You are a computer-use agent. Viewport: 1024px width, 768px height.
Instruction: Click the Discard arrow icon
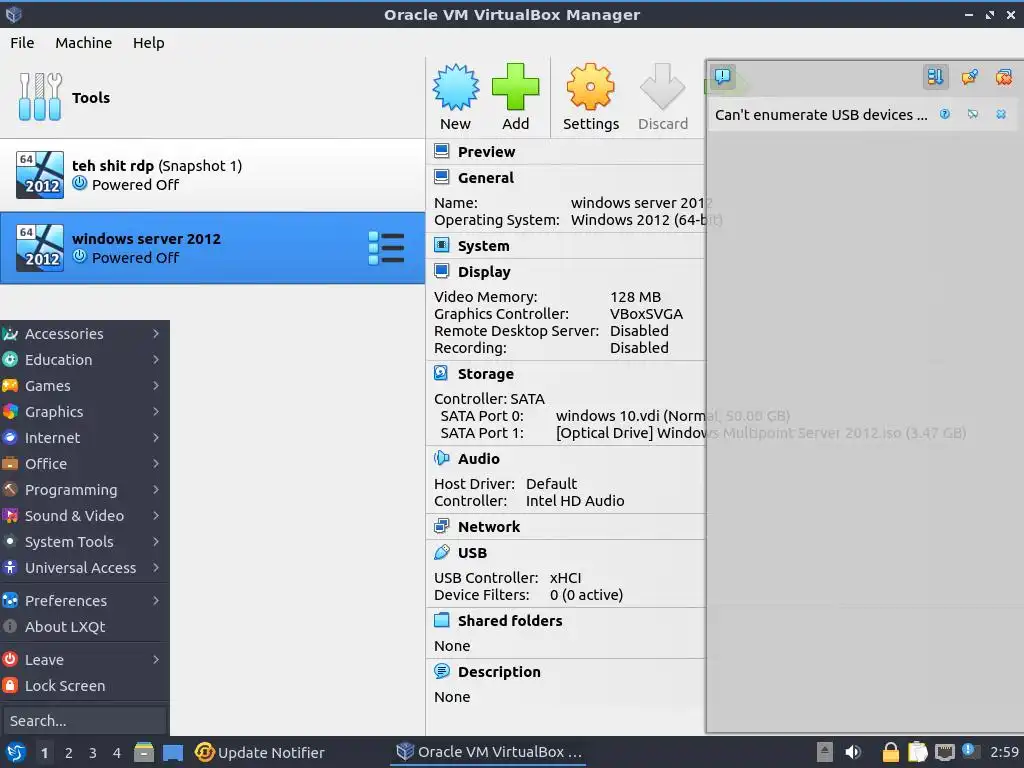(662, 87)
